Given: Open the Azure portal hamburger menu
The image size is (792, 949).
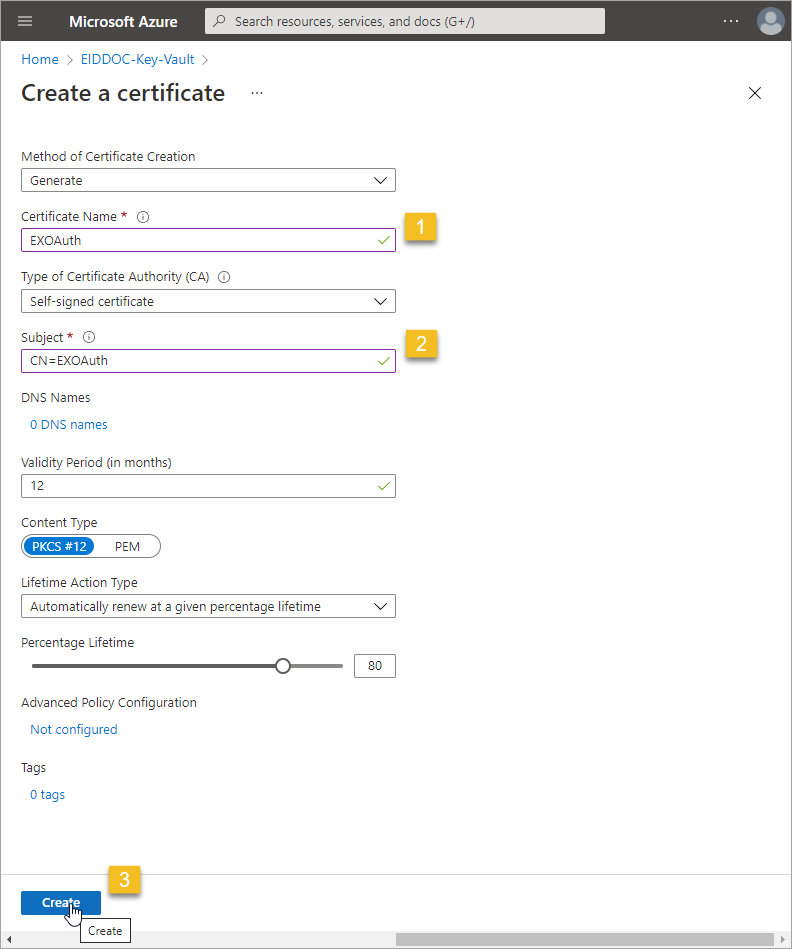Looking at the screenshot, I should click(x=26, y=21).
